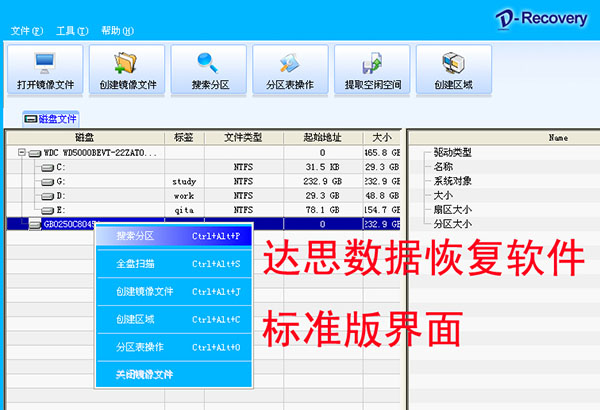
Task: Click the 磁盘 column header
Action: pos(85,137)
